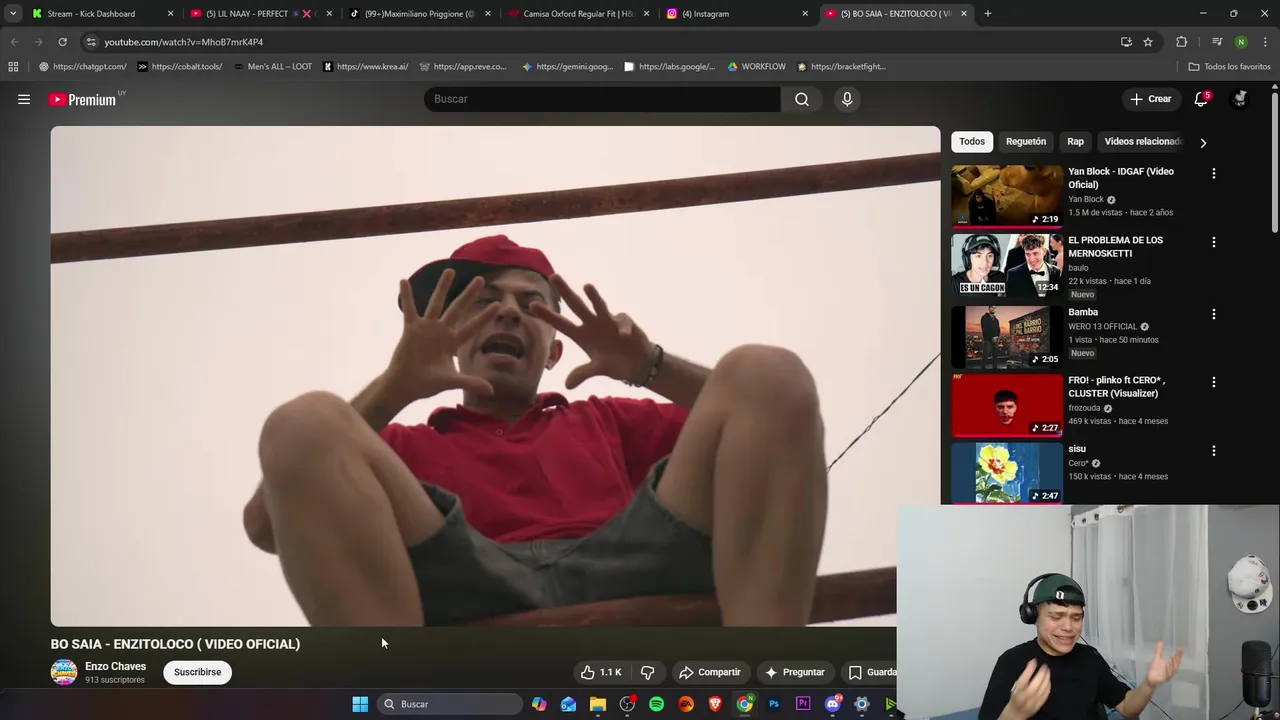Open Premiere Pro from the taskbar
This screenshot has height=720, width=1280.
[x=803, y=704]
